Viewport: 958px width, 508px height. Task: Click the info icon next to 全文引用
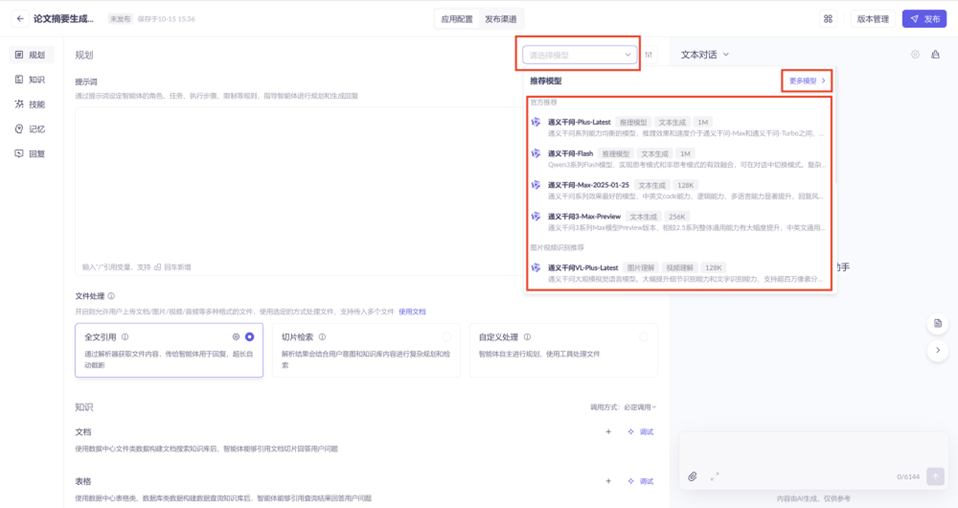coord(125,337)
